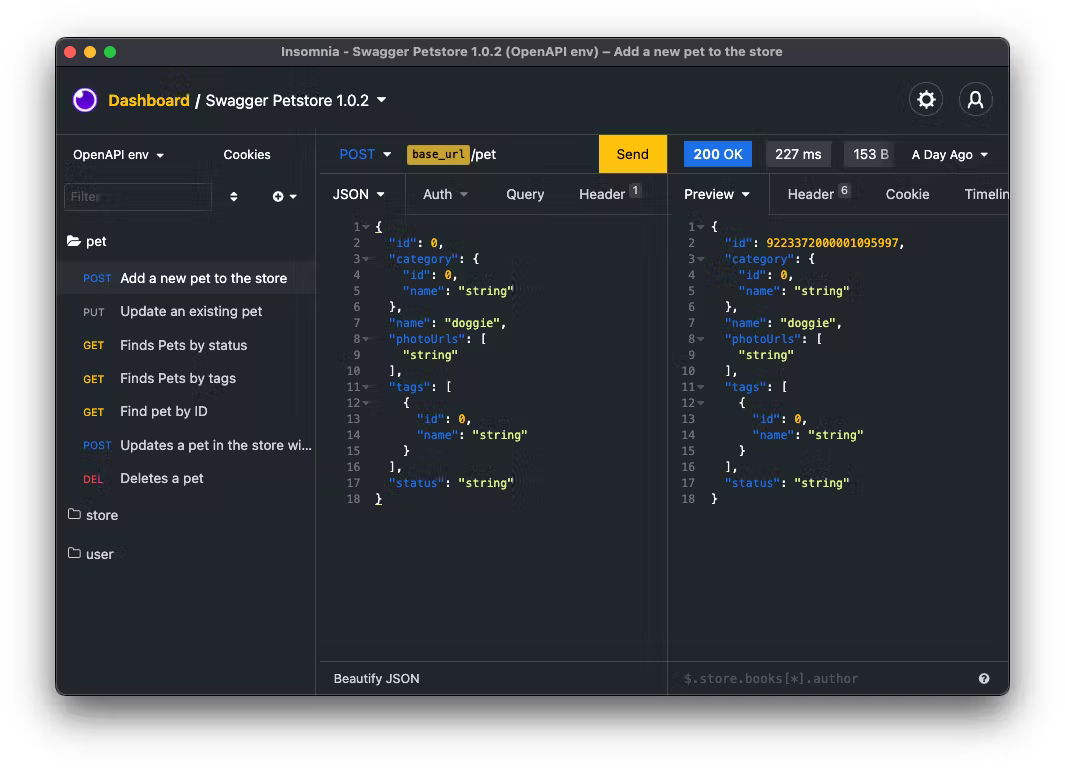Select Finds Pets by tags request
Viewport: 1065px width, 769px height.
tap(187, 378)
